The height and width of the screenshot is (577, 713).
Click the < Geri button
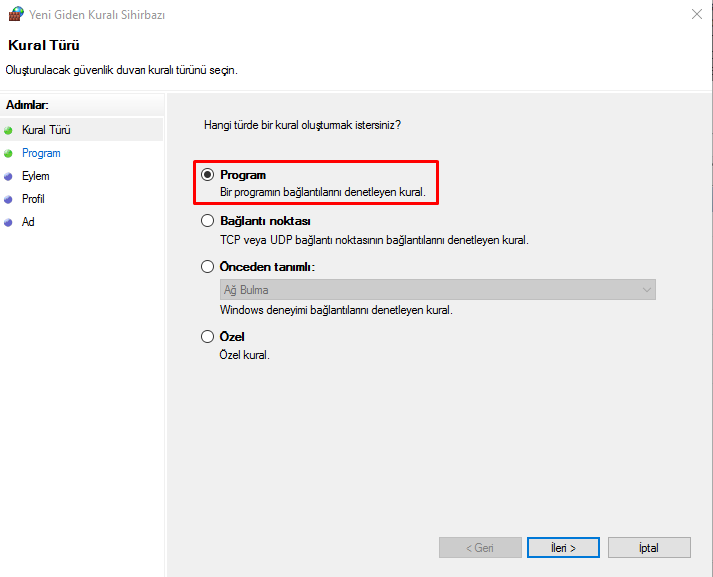[x=480, y=548]
